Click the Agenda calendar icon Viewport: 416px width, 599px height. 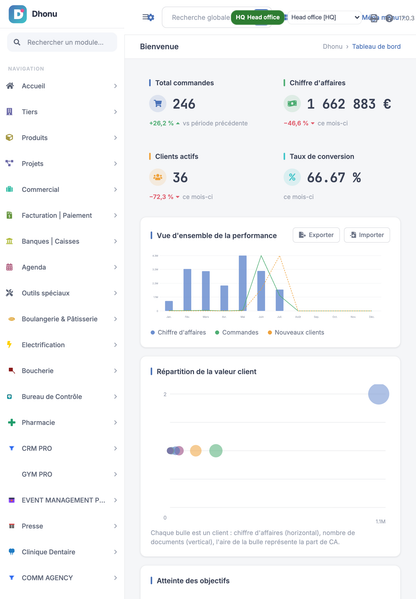click(x=10, y=267)
